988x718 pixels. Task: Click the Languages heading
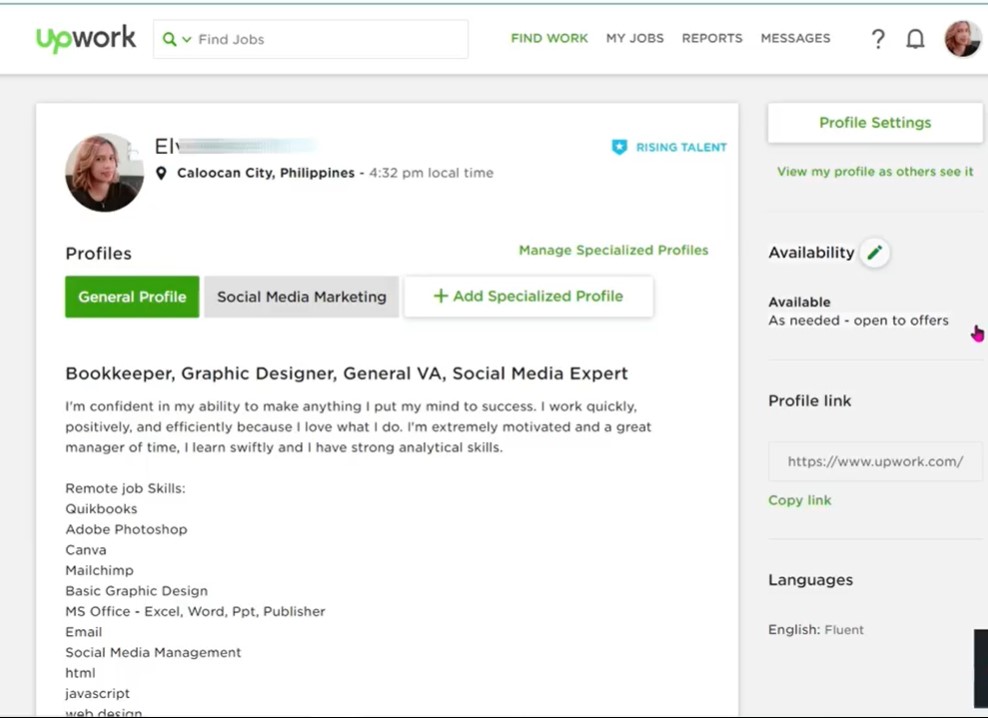(810, 580)
